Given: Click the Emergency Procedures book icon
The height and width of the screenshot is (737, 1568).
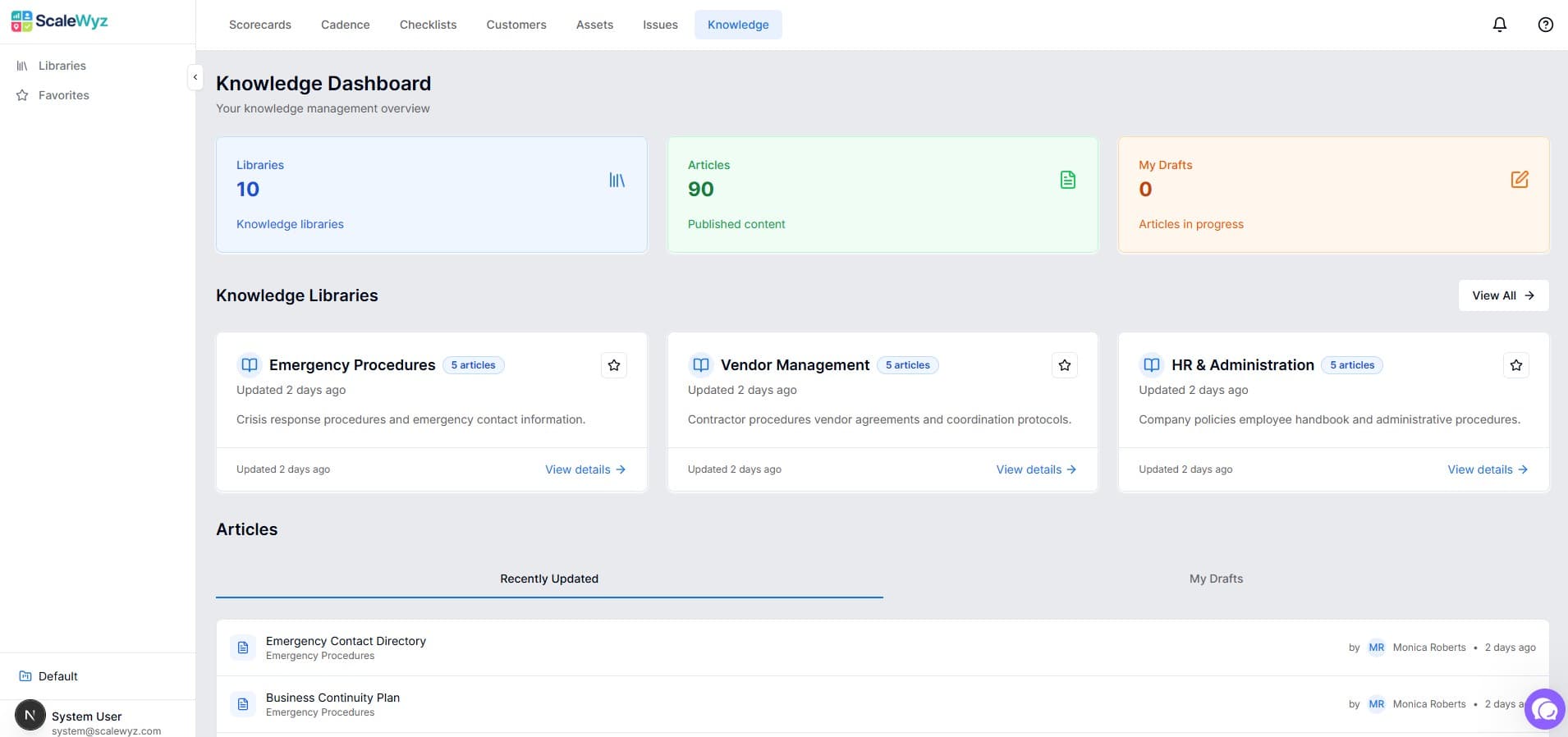Looking at the screenshot, I should click(x=250, y=364).
